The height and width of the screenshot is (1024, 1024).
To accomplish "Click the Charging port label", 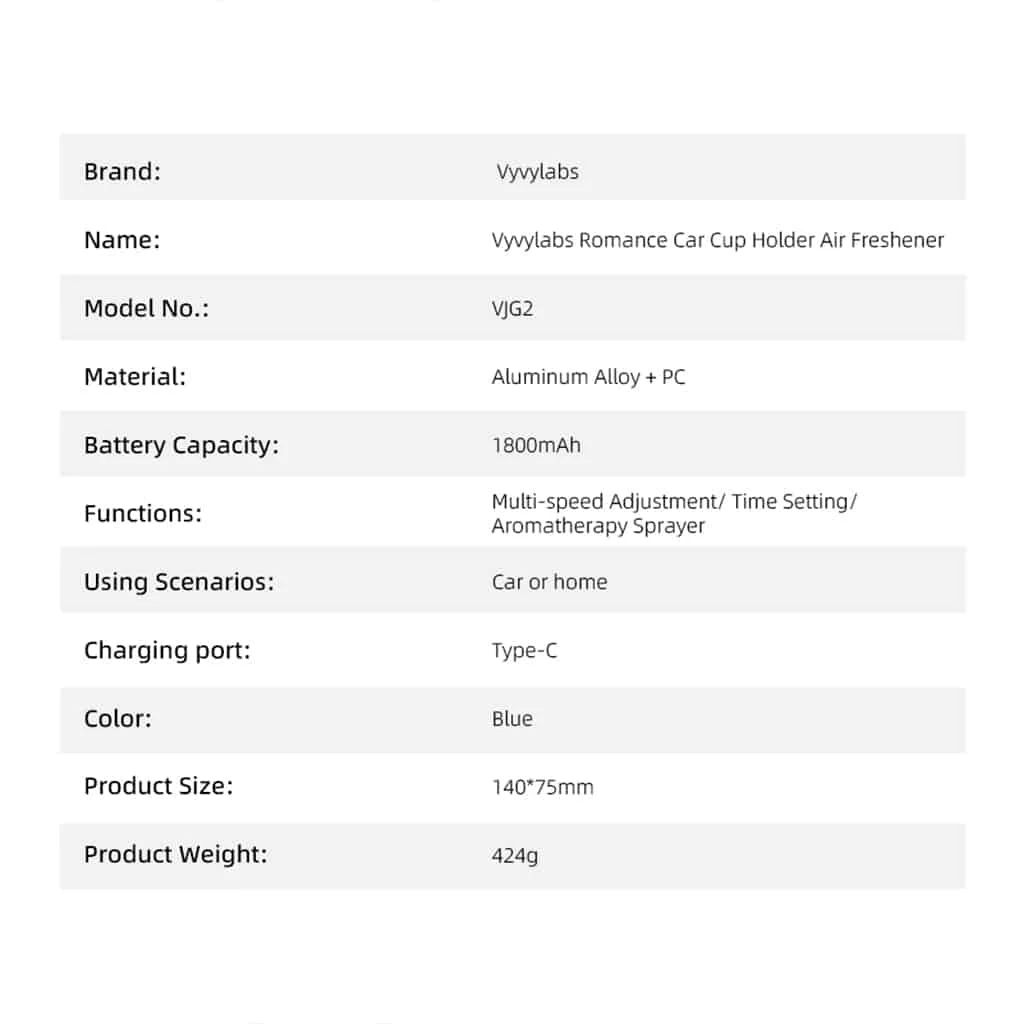I will point(167,650).
